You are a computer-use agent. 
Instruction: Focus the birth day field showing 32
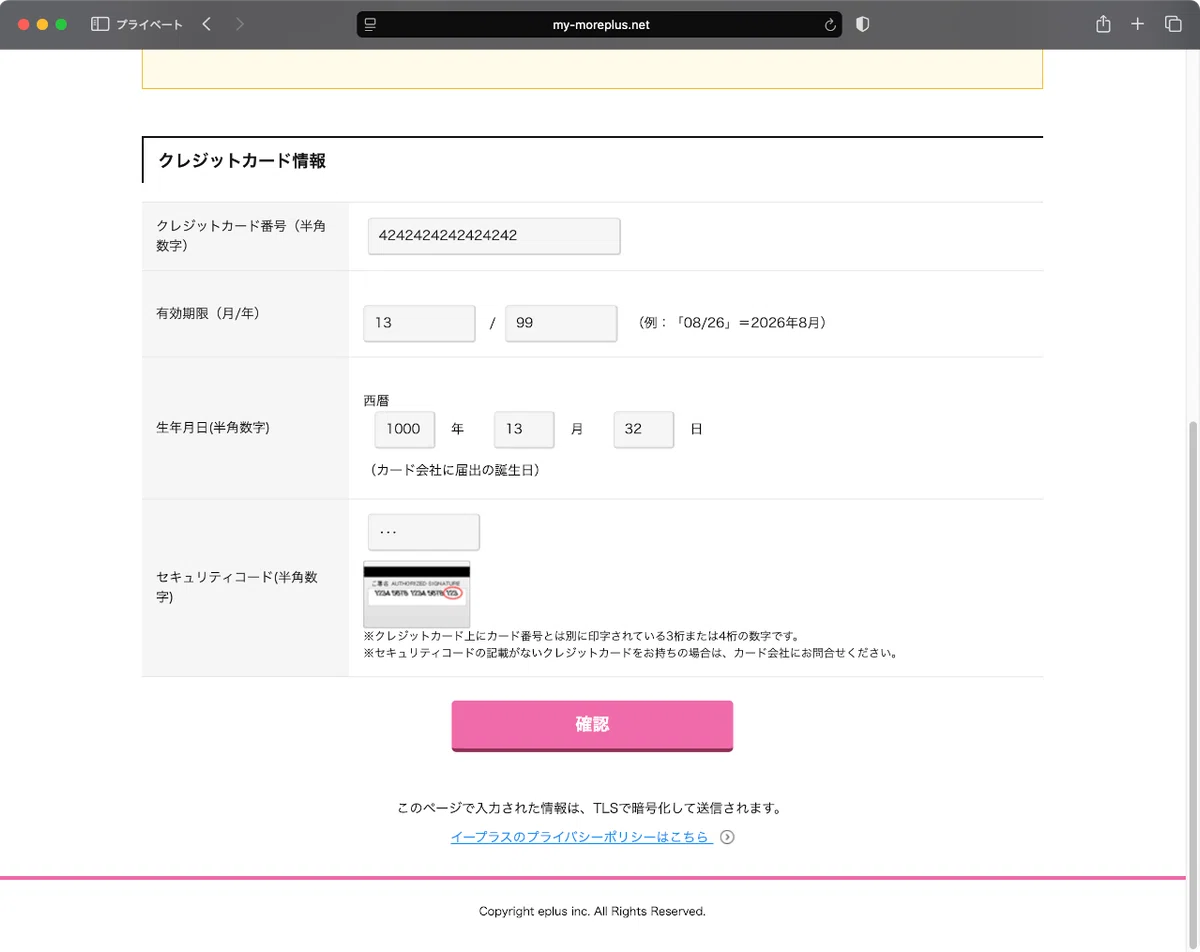coord(644,429)
